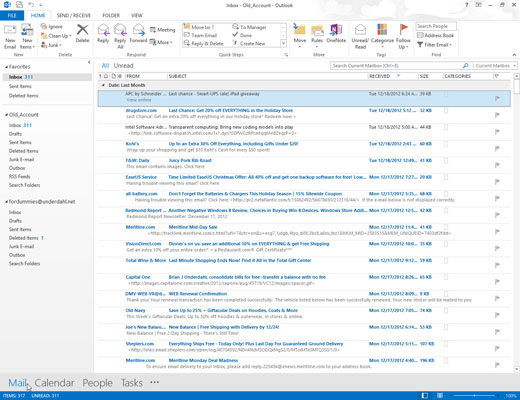Viewport: 520px width, 400px height.
Task: Show All messages filter
Action: [x=105, y=66]
